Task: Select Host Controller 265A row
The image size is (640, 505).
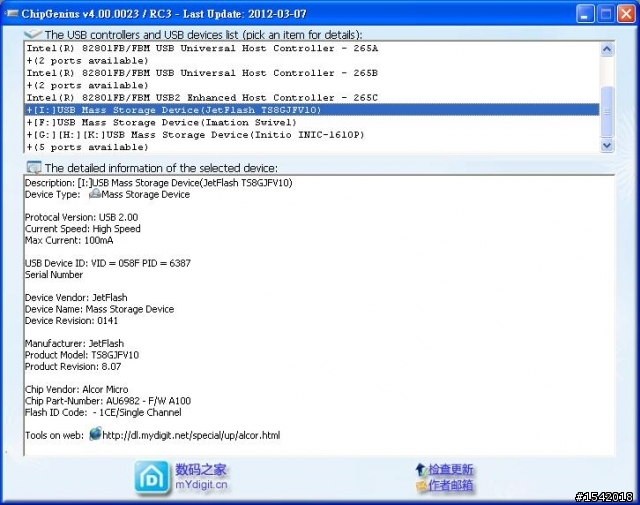Action: (312, 48)
